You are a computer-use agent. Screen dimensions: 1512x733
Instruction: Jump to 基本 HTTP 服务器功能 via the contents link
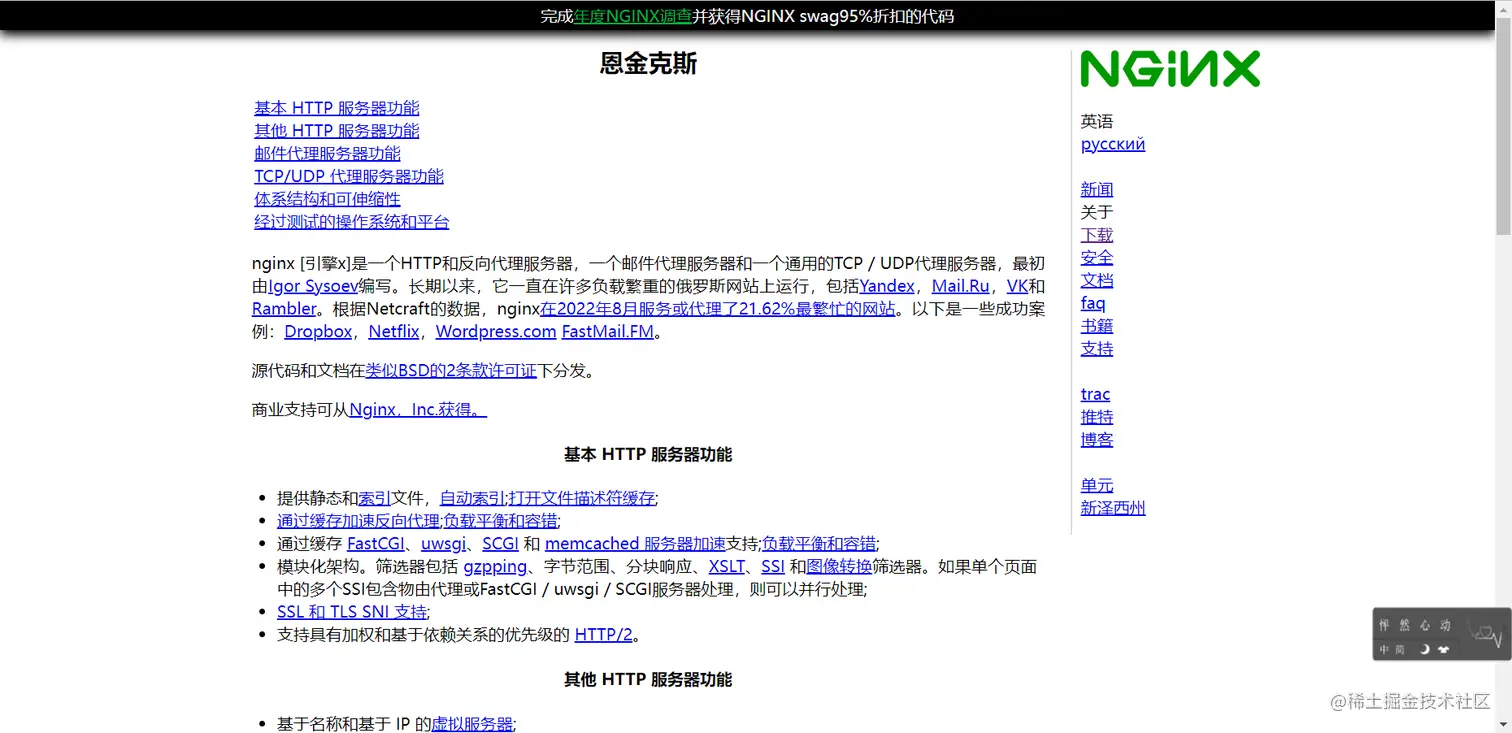[337, 108]
